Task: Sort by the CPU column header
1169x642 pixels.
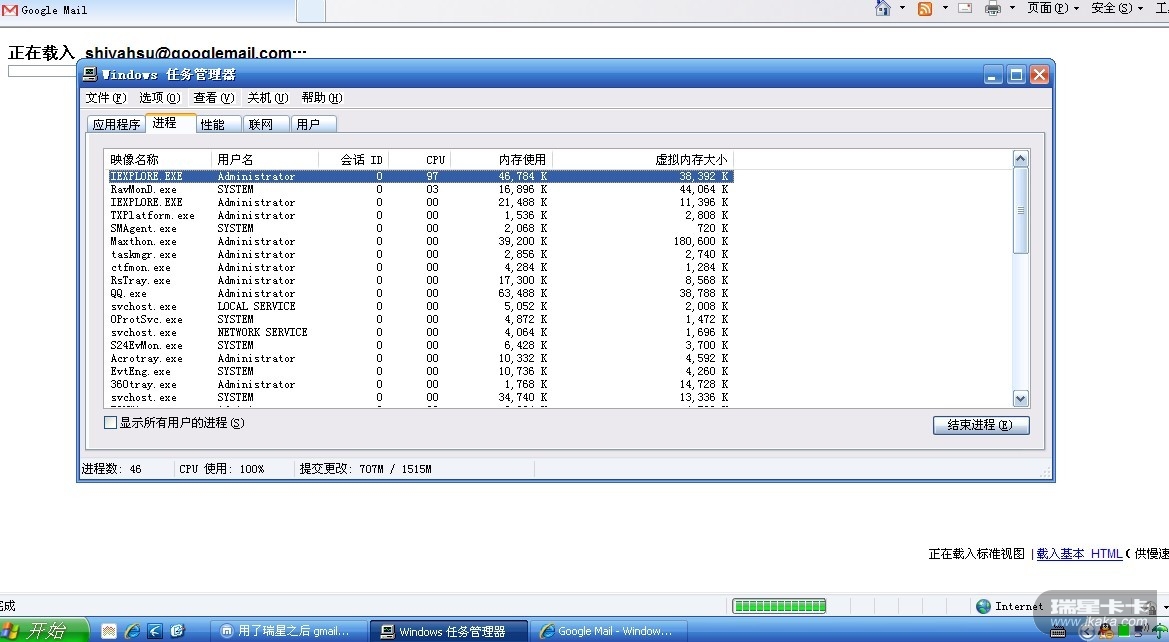Action: tap(420, 160)
